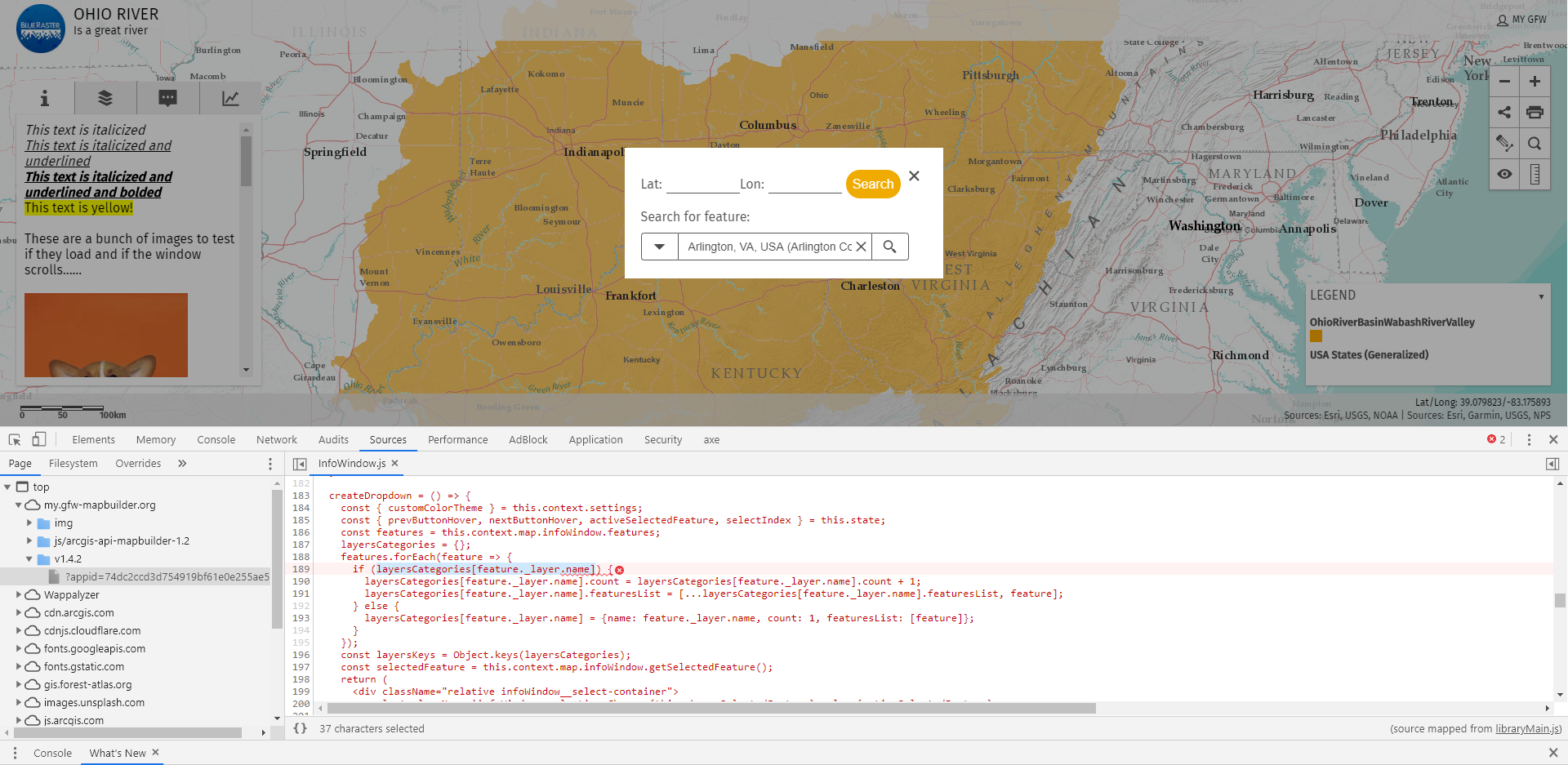Viewport: 1568px width, 765px height.
Task: Toggle pretty-print formatting in Sources panel
Action: [301, 727]
